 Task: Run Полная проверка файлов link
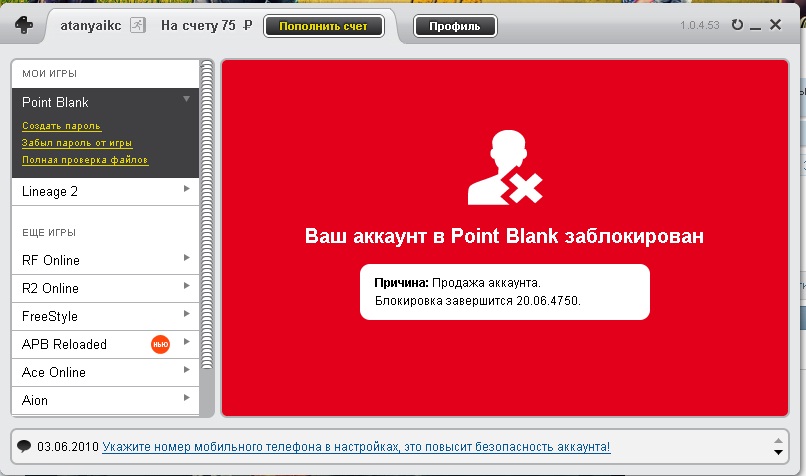85,160
